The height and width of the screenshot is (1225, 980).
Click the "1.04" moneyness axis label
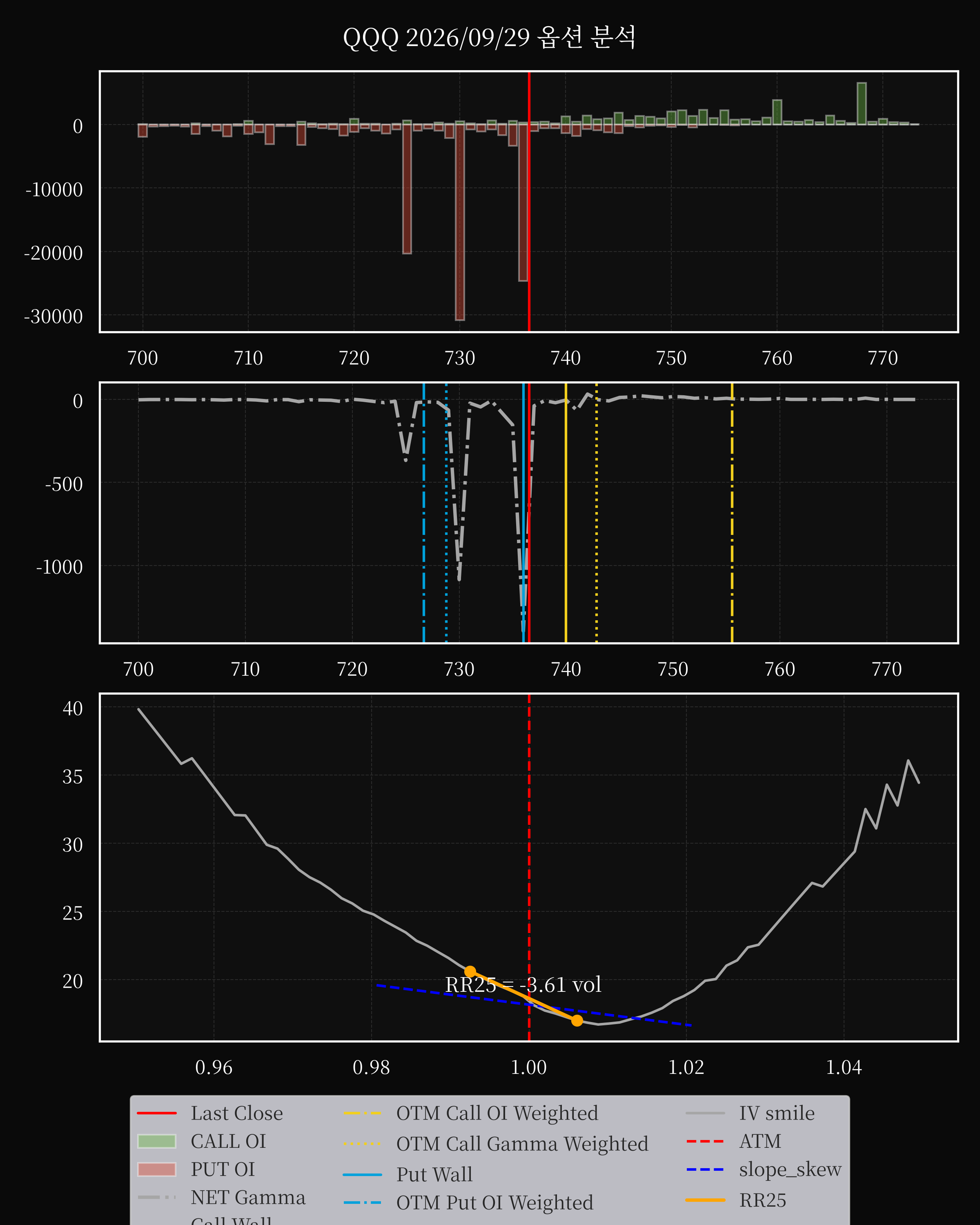(843, 1067)
